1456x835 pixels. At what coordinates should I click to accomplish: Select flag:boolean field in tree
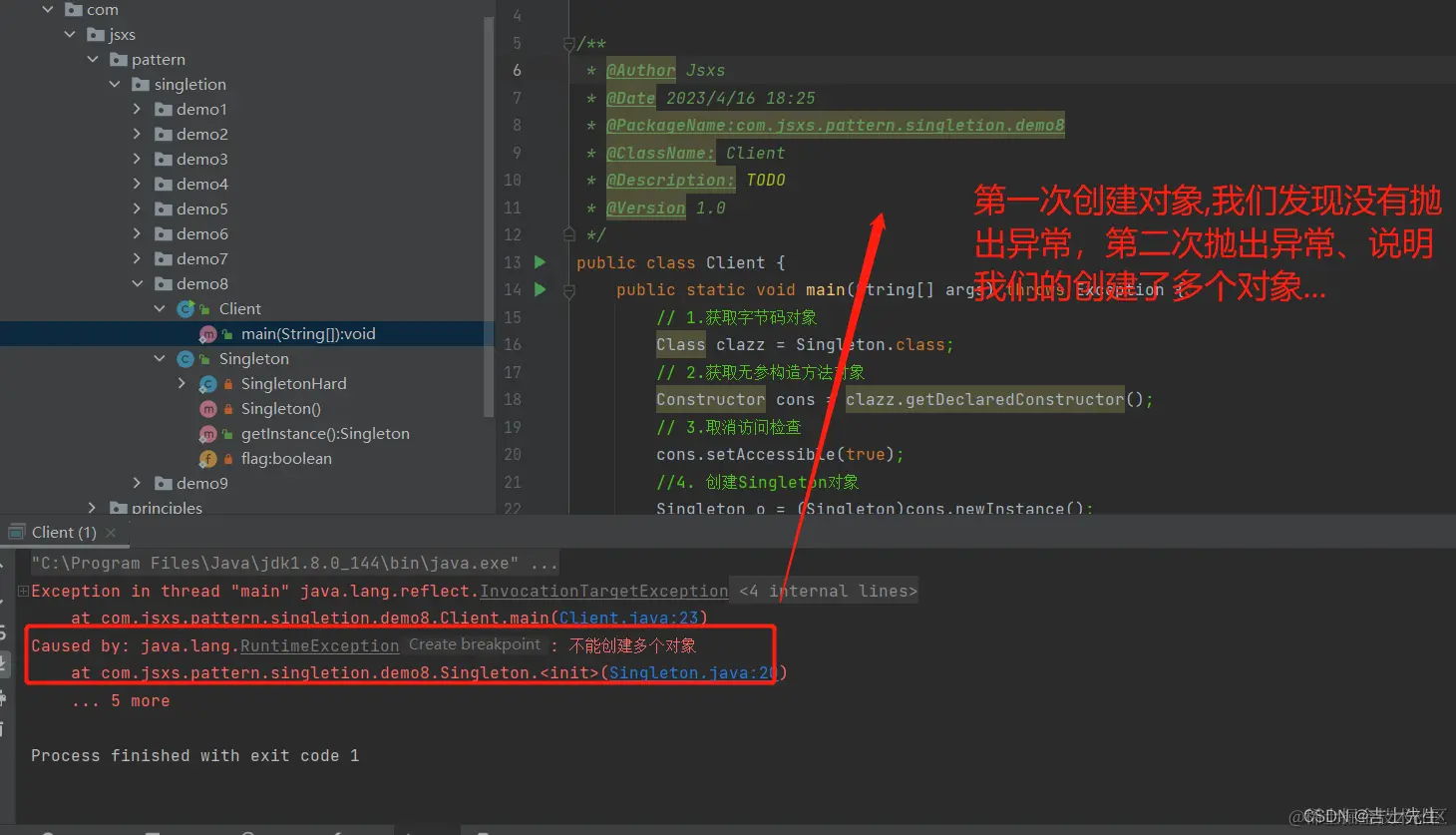tap(286, 458)
